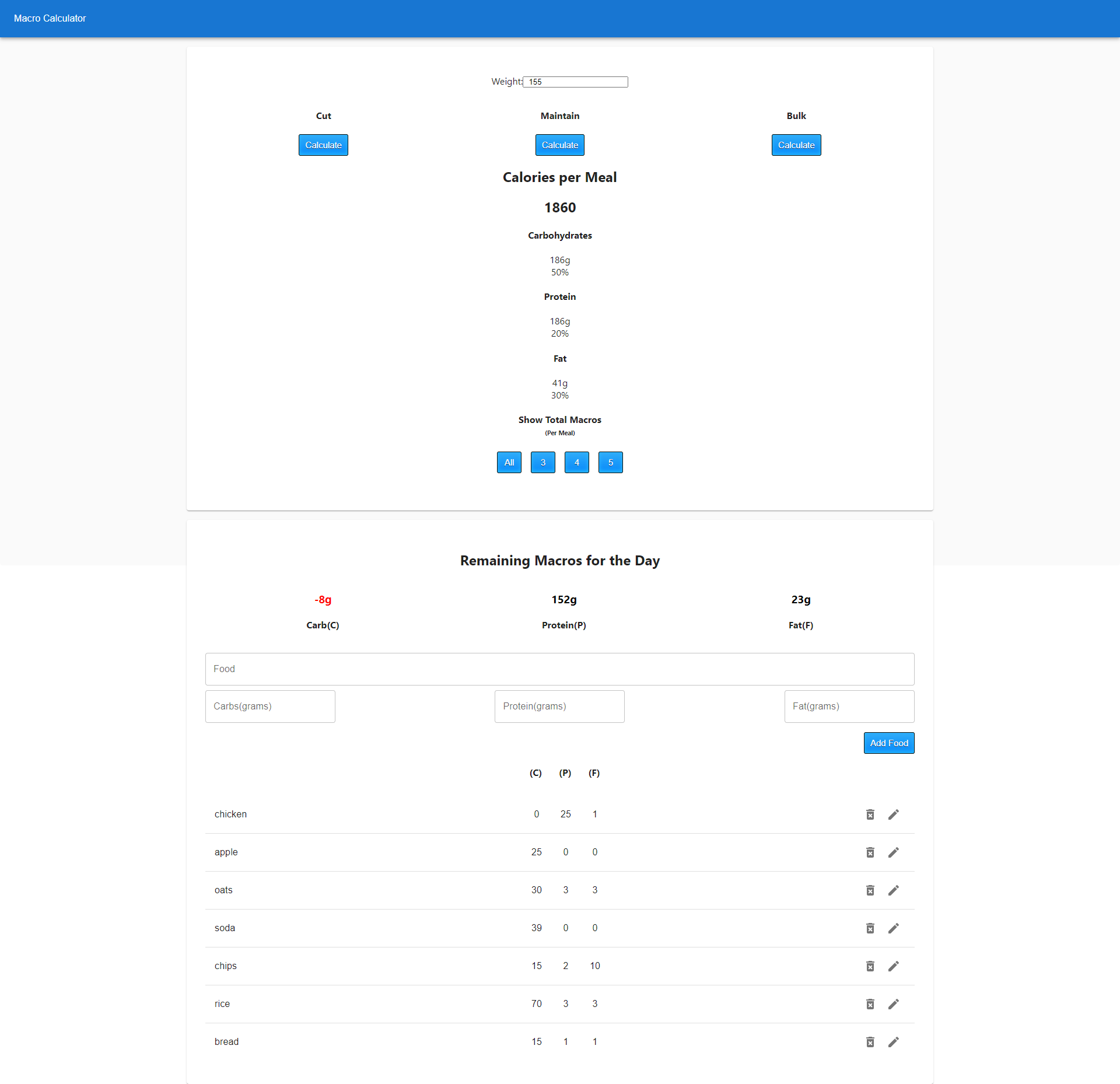Click the Protein(grams) input field

pos(559,707)
